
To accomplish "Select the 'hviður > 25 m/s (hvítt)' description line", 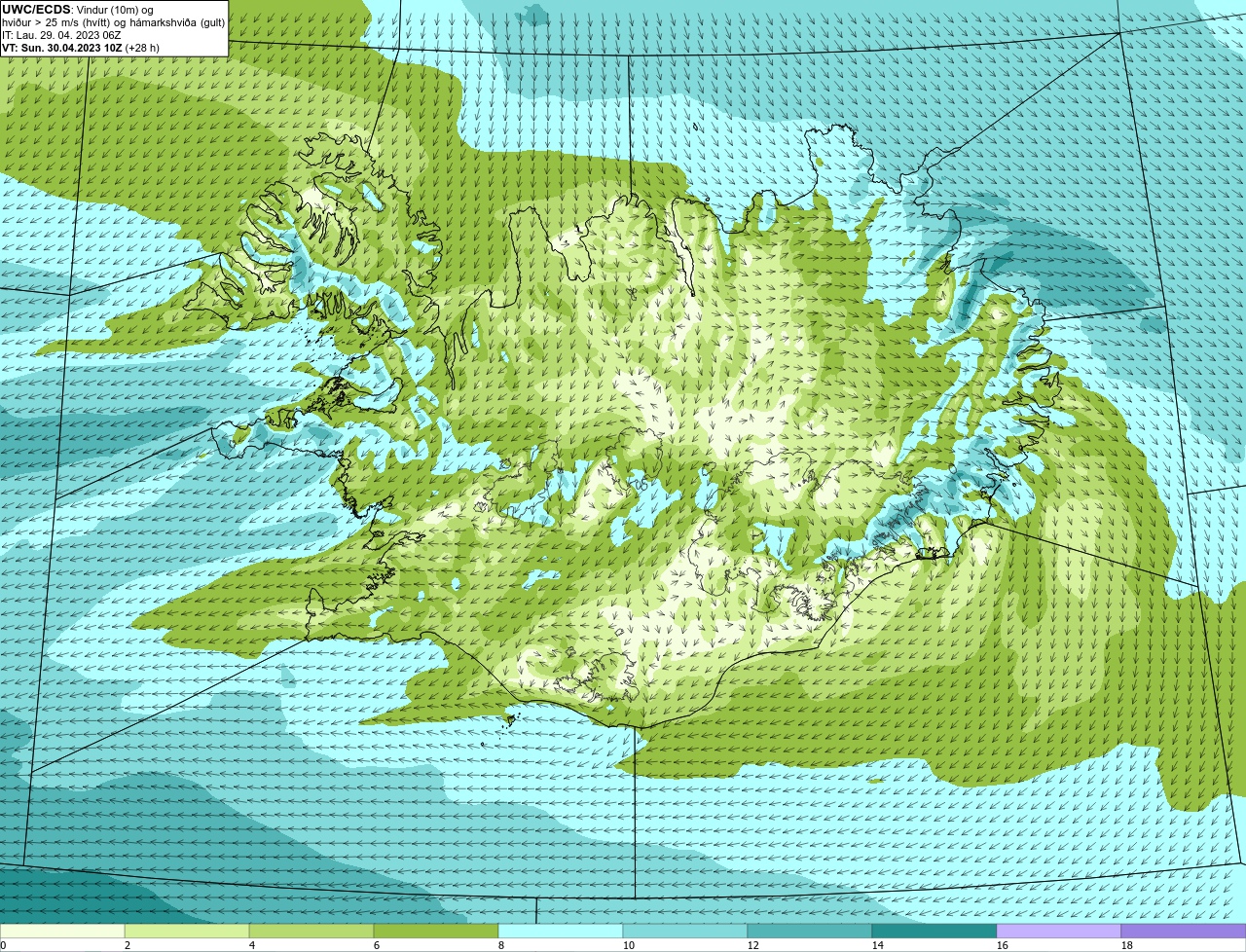I will (113, 22).
